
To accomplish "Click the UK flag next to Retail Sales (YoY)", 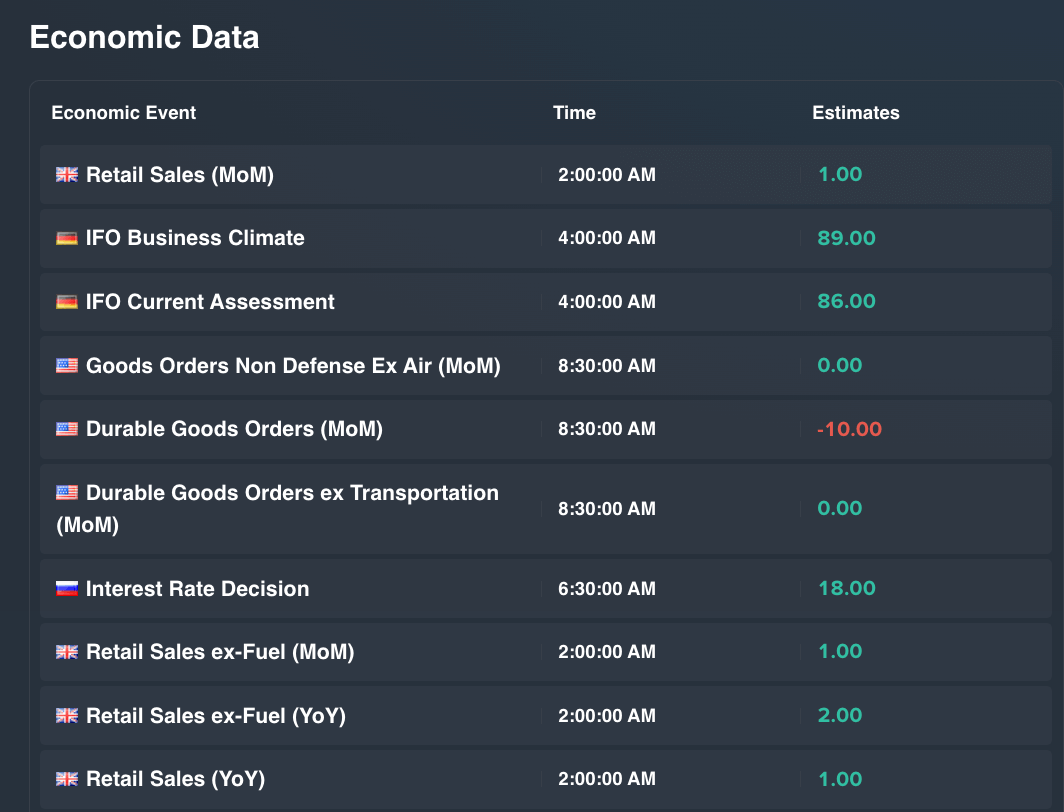I will pyautogui.click(x=67, y=779).
